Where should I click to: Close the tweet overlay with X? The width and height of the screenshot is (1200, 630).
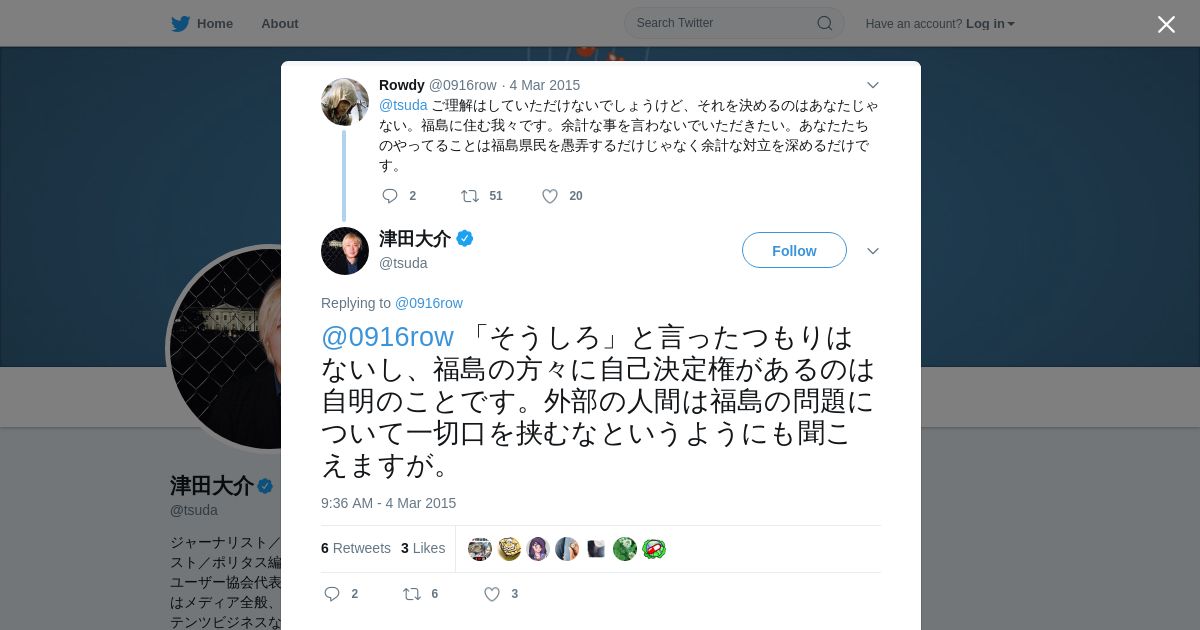pos(1166,24)
